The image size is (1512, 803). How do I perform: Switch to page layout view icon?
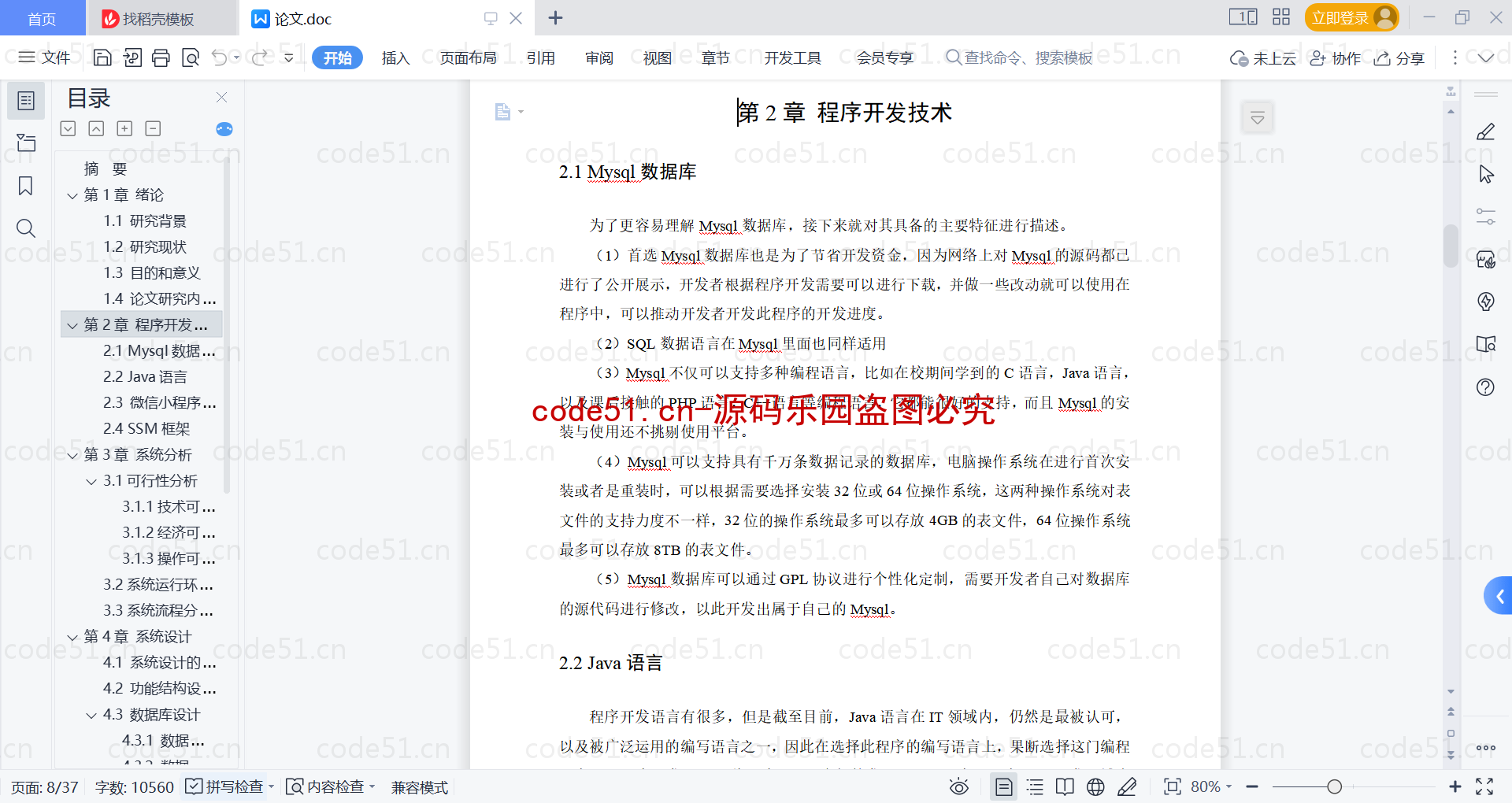1003,786
